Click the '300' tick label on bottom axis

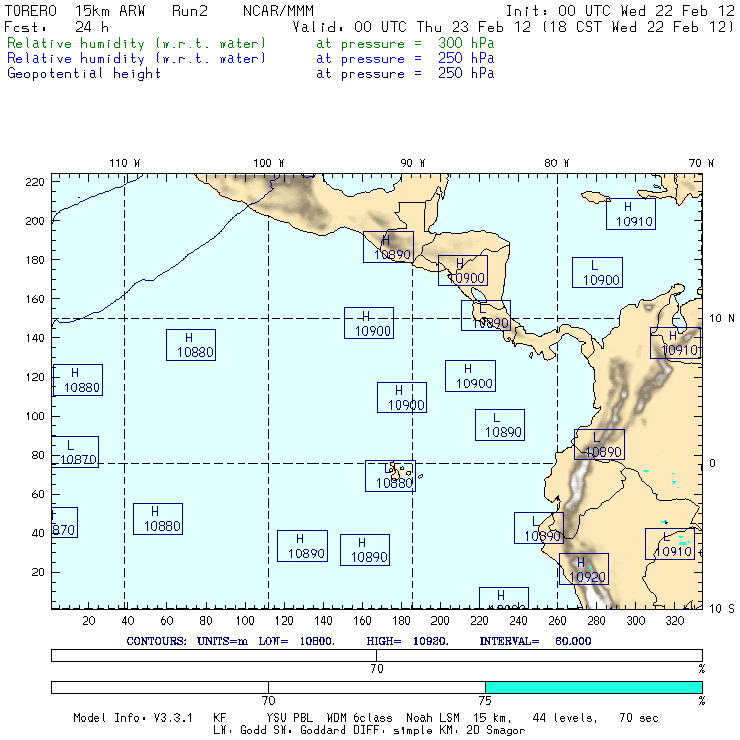click(x=636, y=621)
